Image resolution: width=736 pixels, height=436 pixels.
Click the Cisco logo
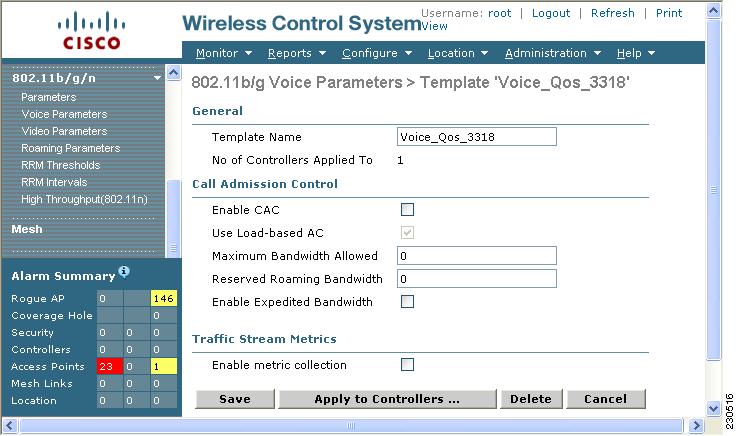tap(92, 31)
